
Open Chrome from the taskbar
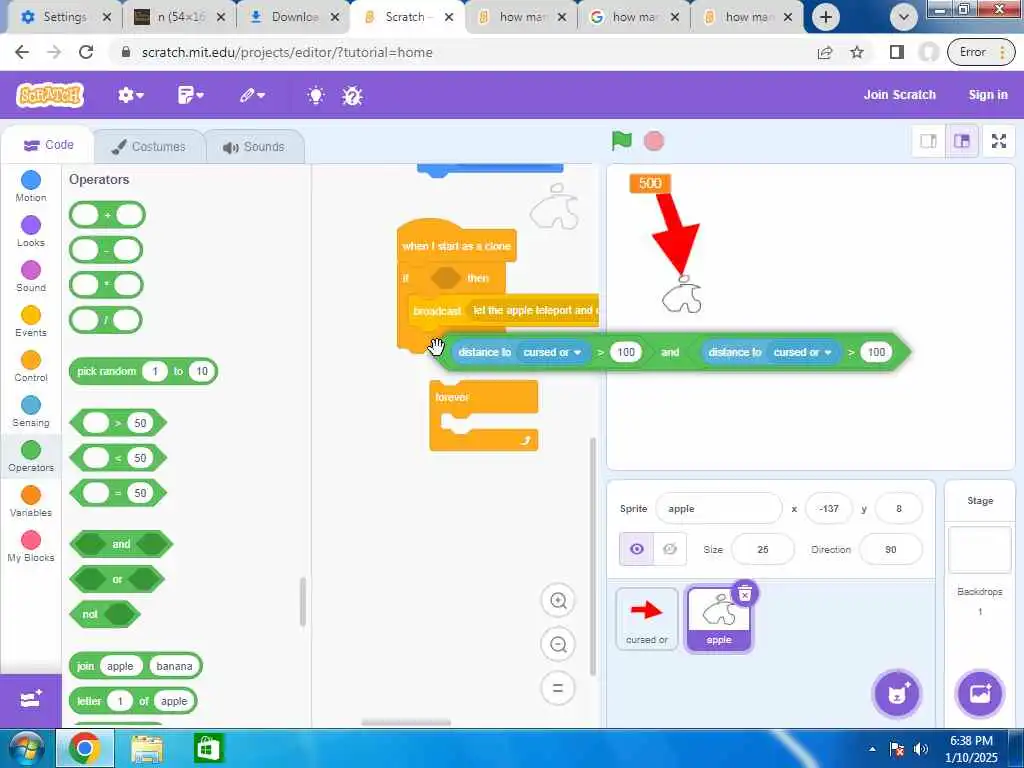85,748
